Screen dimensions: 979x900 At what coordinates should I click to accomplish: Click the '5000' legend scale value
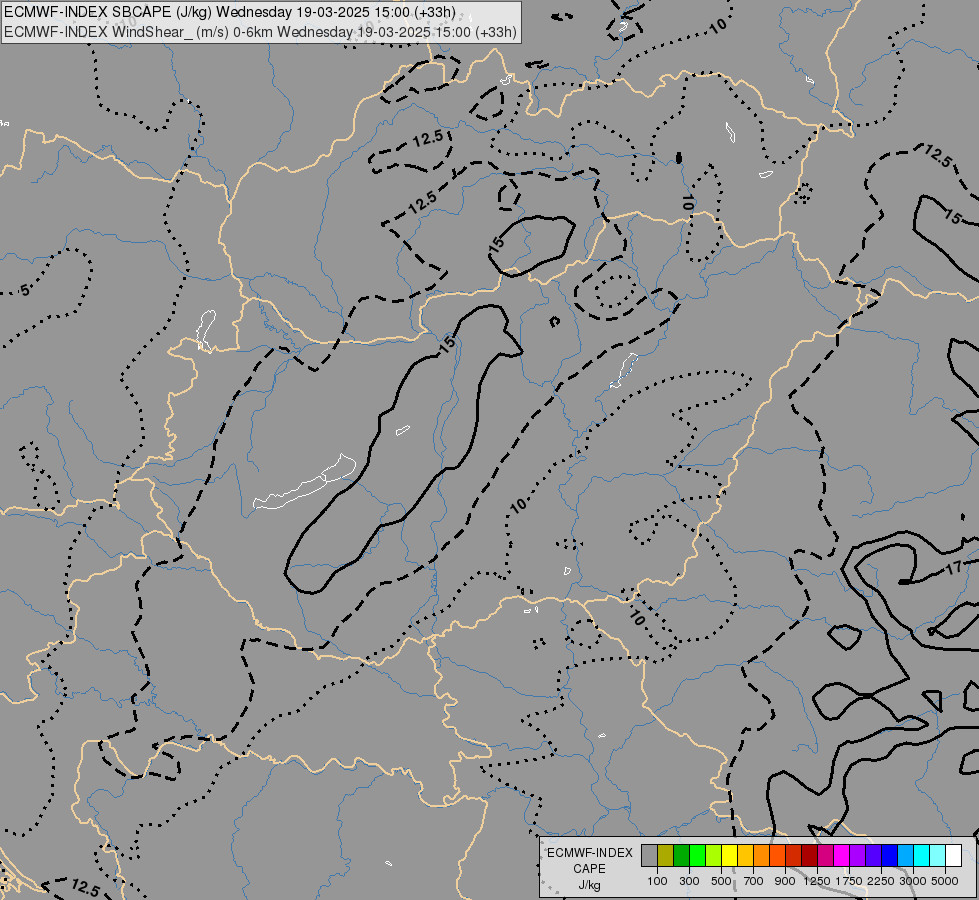(945, 881)
